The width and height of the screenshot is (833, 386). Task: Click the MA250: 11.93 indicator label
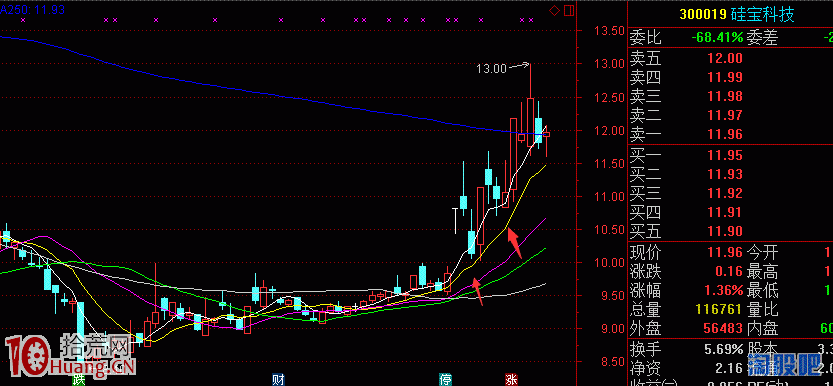pyautogui.click(x=33, y=9)
